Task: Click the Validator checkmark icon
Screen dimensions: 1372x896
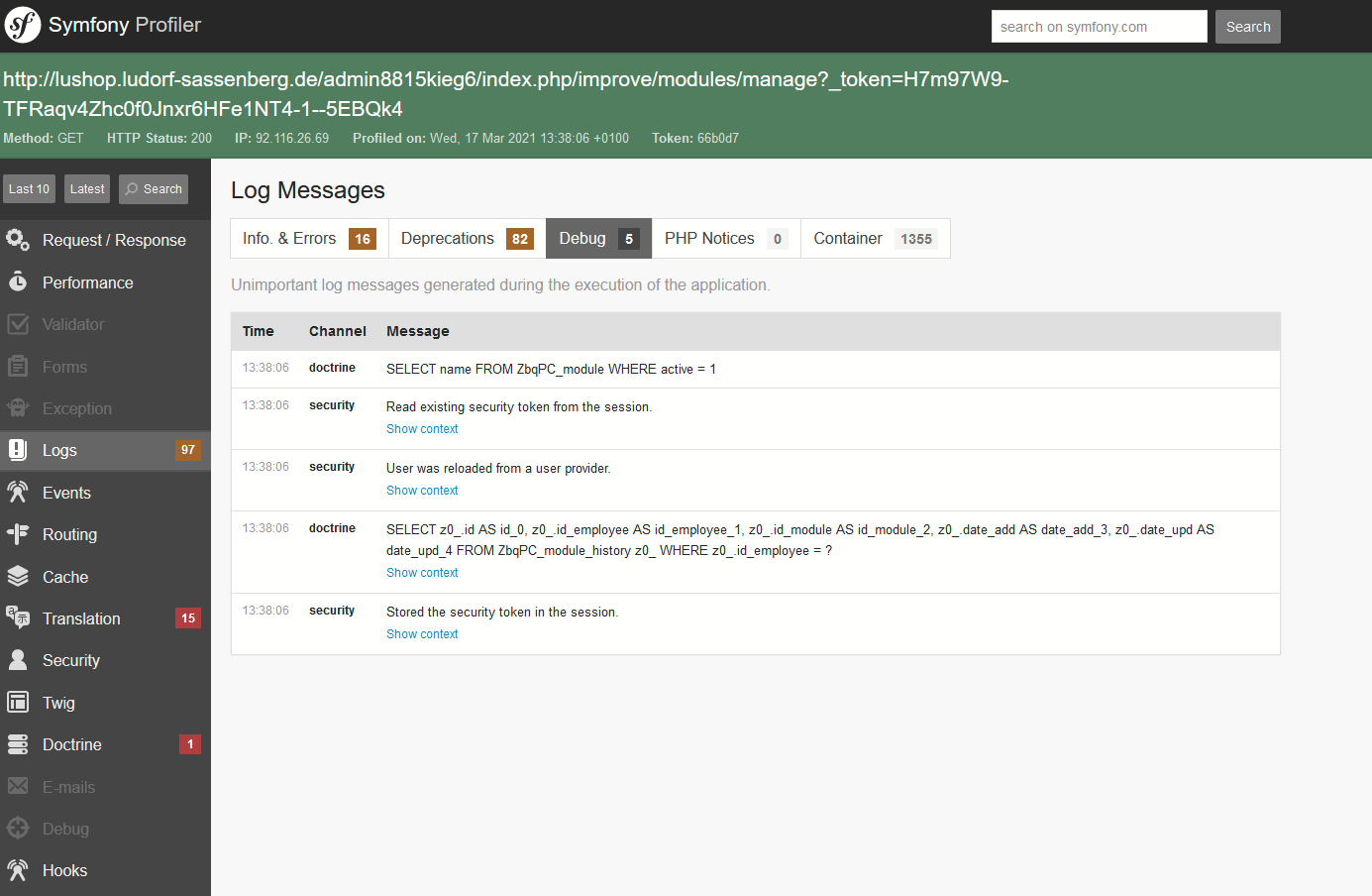Action: click(x=18, y=324)
